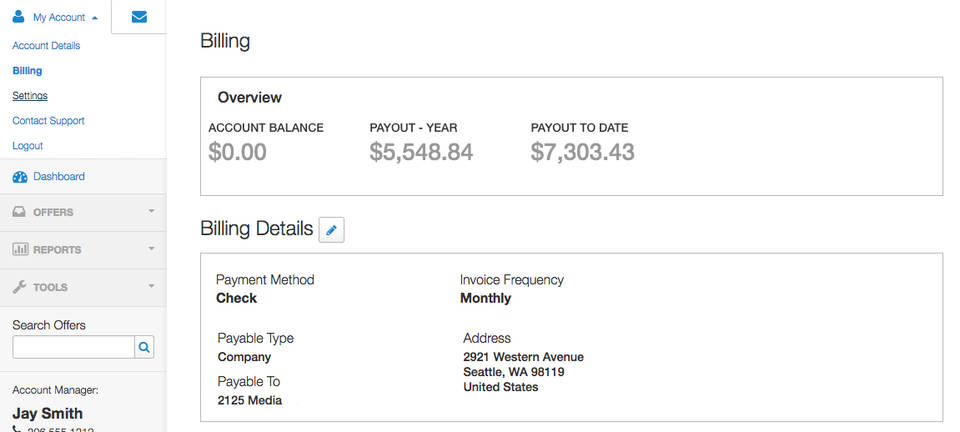The width and height of the screenshot is (960, 432).
Task: Click the Tools wrench icon
Action: click(x=20, y=287)
